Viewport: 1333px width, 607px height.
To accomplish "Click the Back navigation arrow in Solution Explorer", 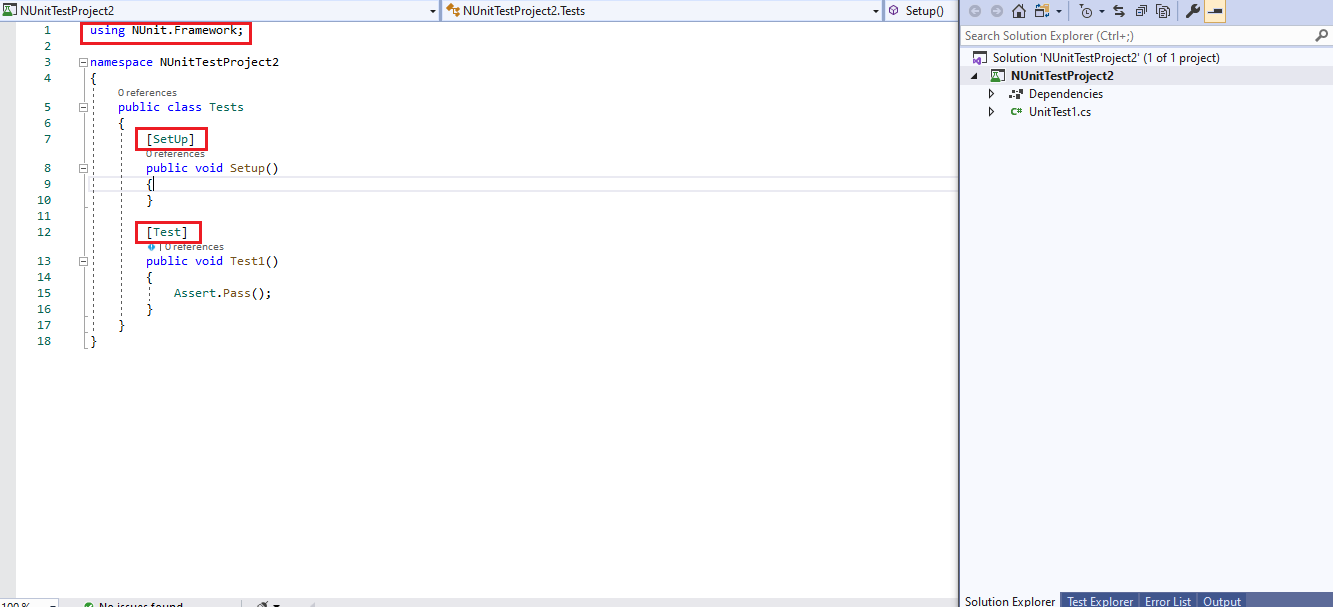I will click(974, 11).
